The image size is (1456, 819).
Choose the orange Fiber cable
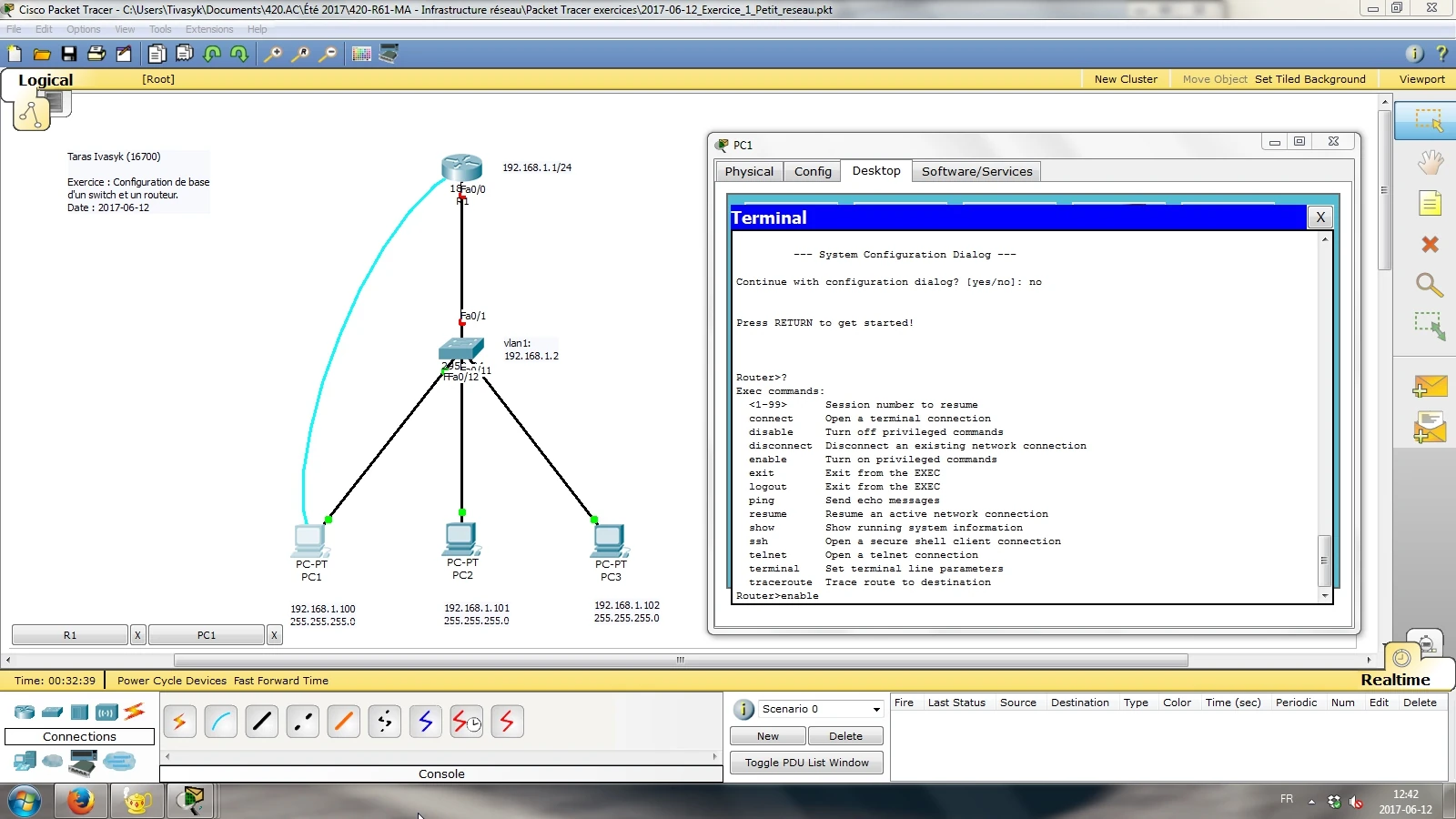tap(344, 722)
